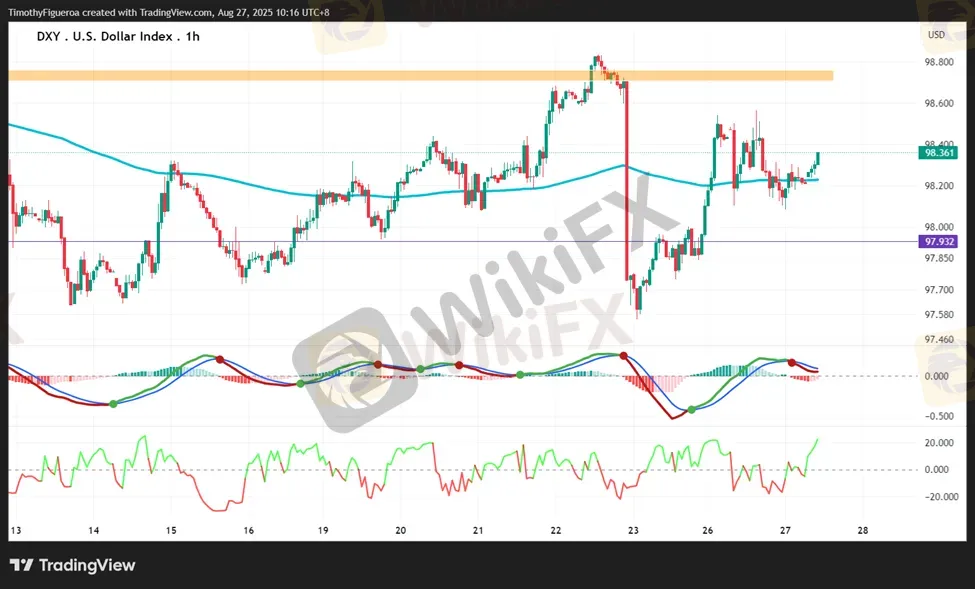Click the 98.200 price axis value
The image size is (975, 589).
[x=939, y=186]
